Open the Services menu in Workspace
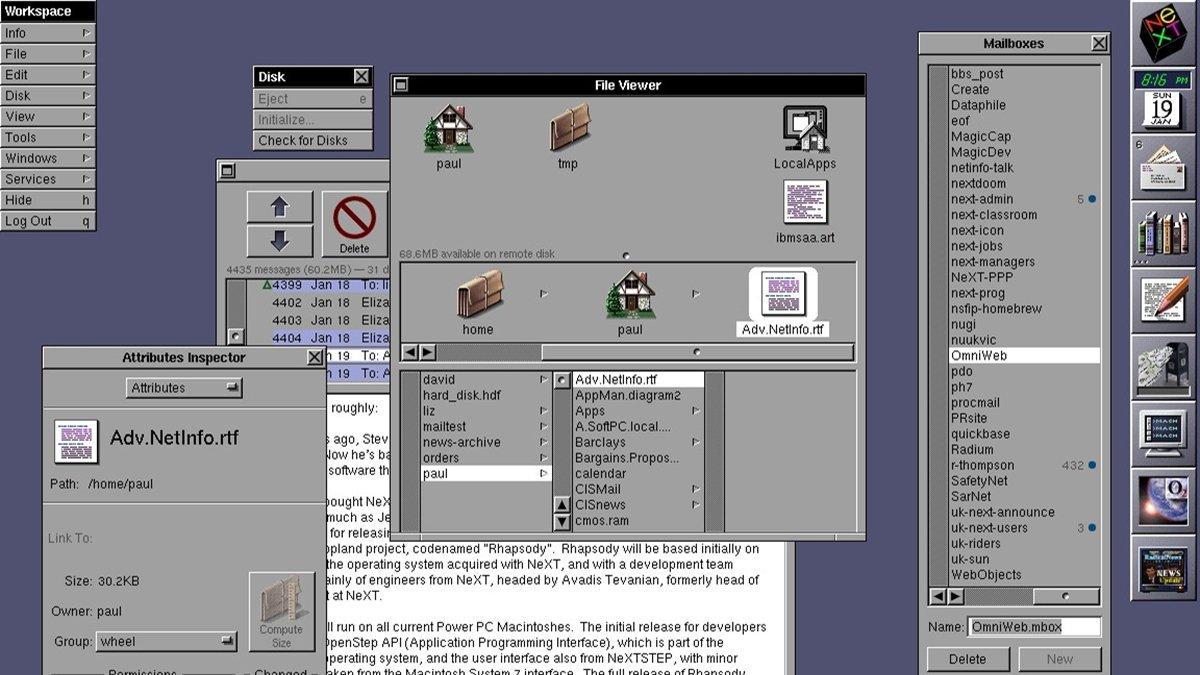Image resolution: width=1200 pixels, height=675 pixels. click(48, 180)
